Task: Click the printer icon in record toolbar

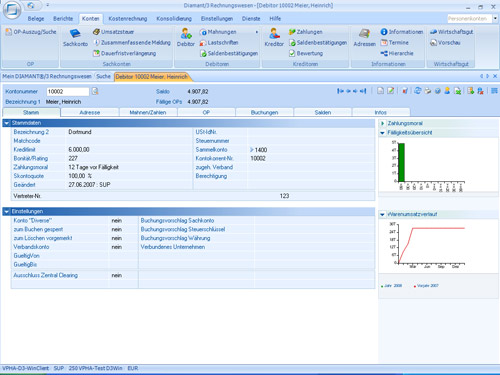Action: click(x=428, y=91)
